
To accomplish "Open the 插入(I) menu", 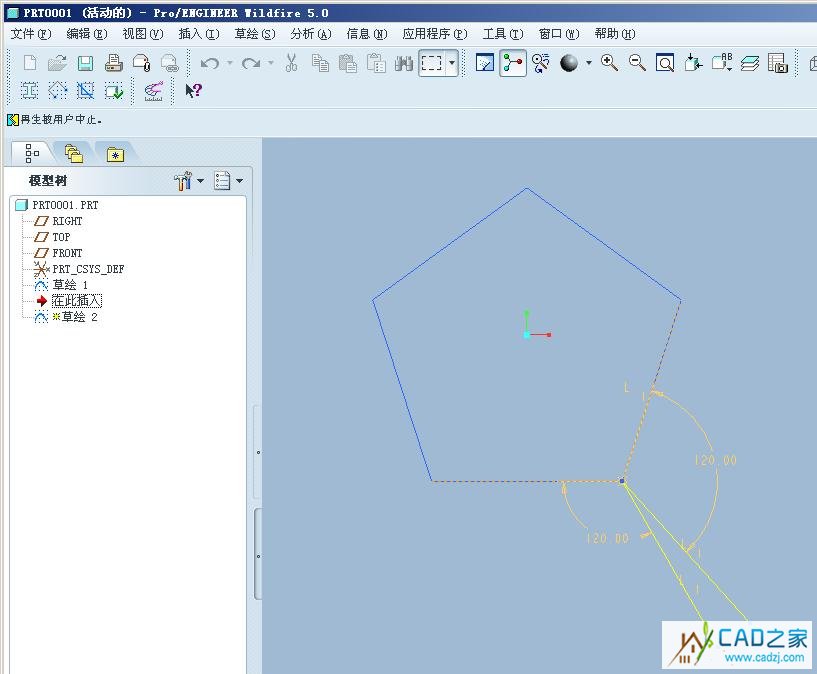I will (199, 34).
